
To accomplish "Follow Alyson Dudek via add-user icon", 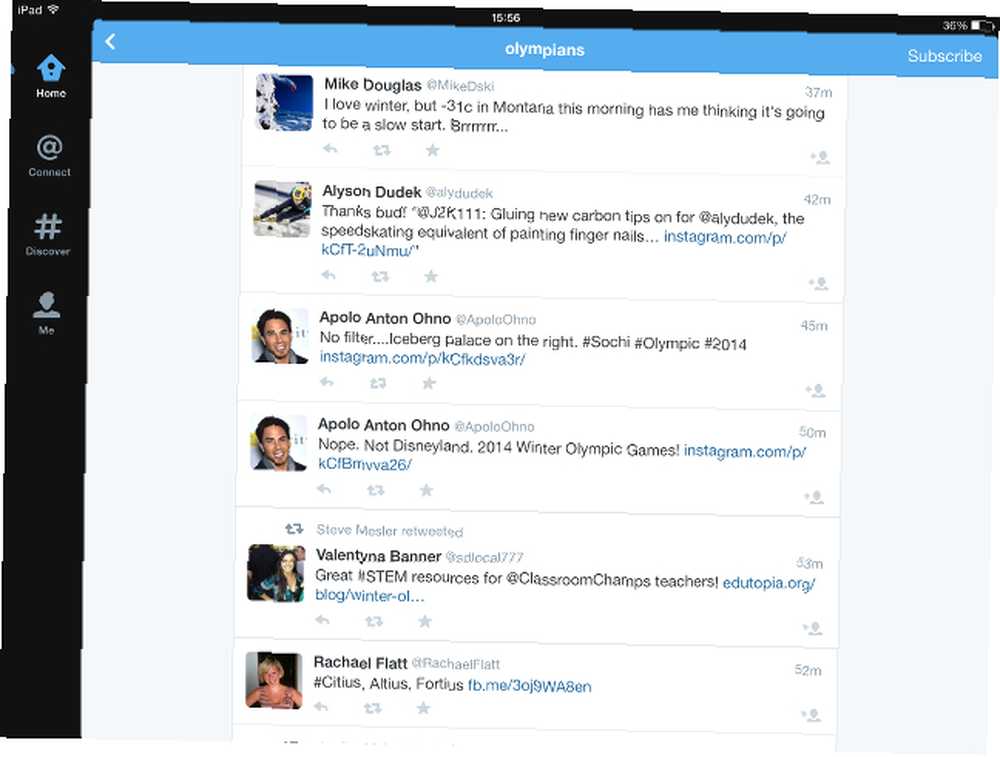I will click(x=818, y=283).
